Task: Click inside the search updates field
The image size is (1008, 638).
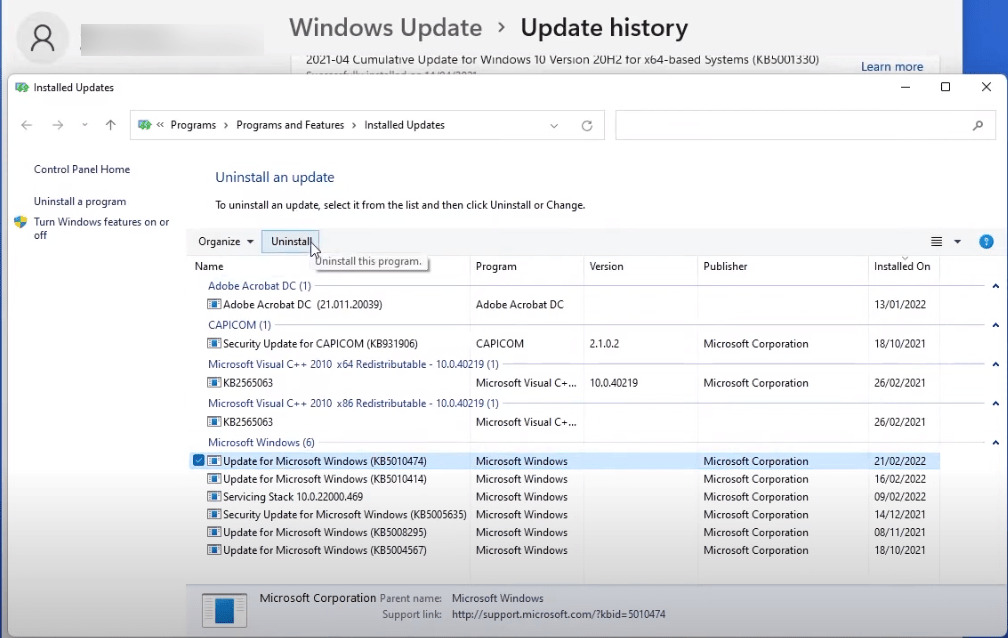Action: click(790, 126)
